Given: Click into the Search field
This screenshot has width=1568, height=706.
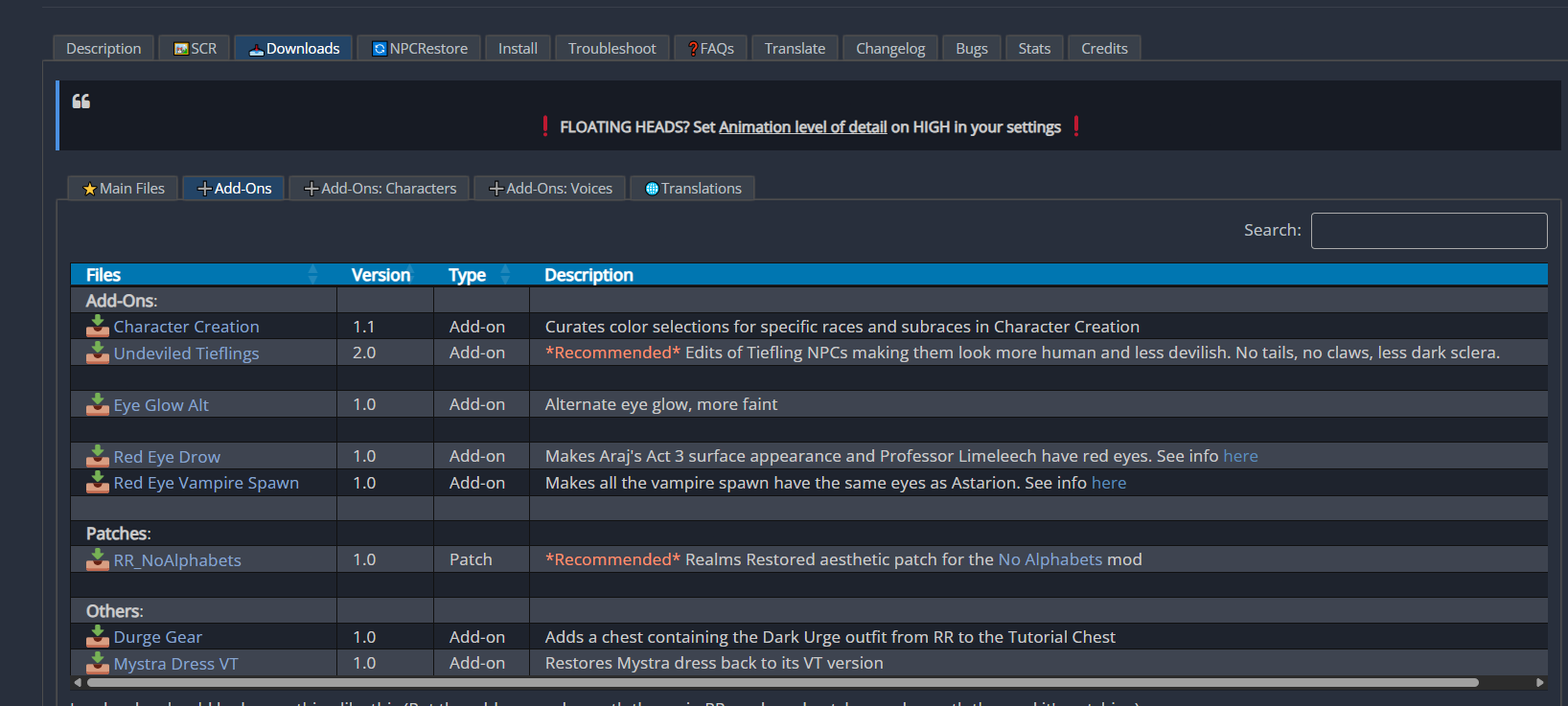Looking at the screenshot, I should [1429, 231].
